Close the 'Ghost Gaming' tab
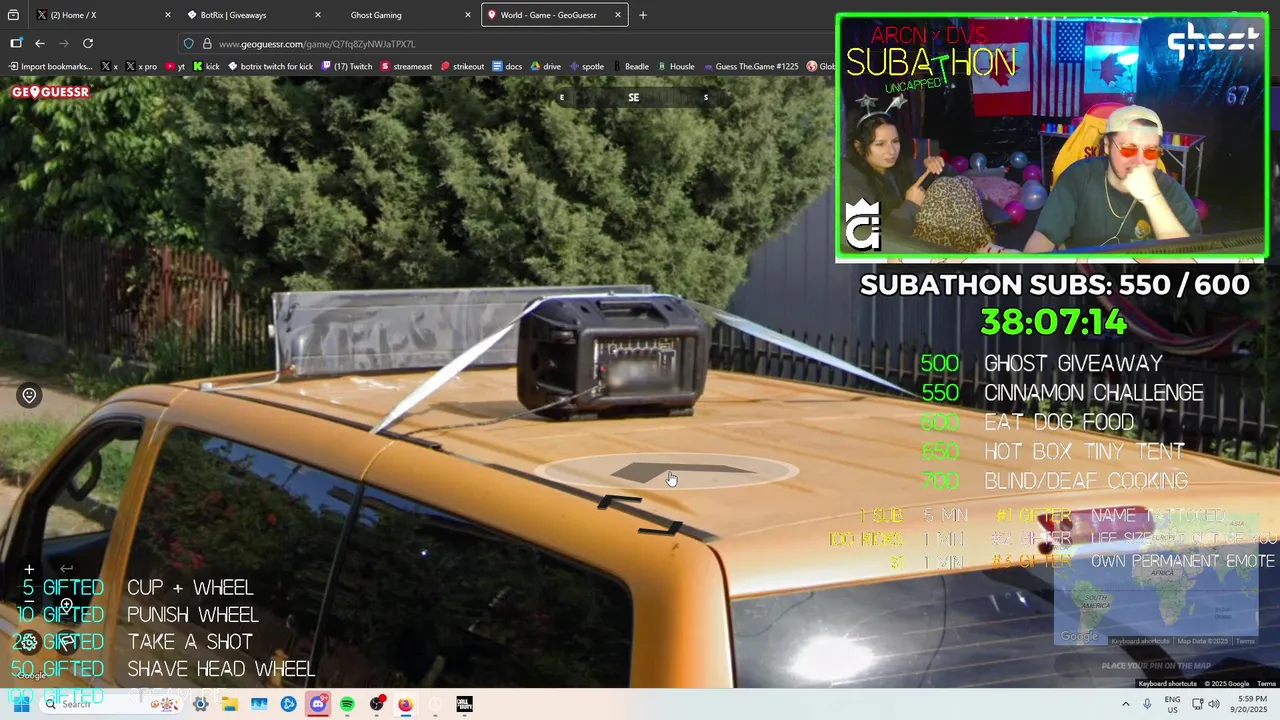Screen dimensions: 1280x720 tap(468, 15)
